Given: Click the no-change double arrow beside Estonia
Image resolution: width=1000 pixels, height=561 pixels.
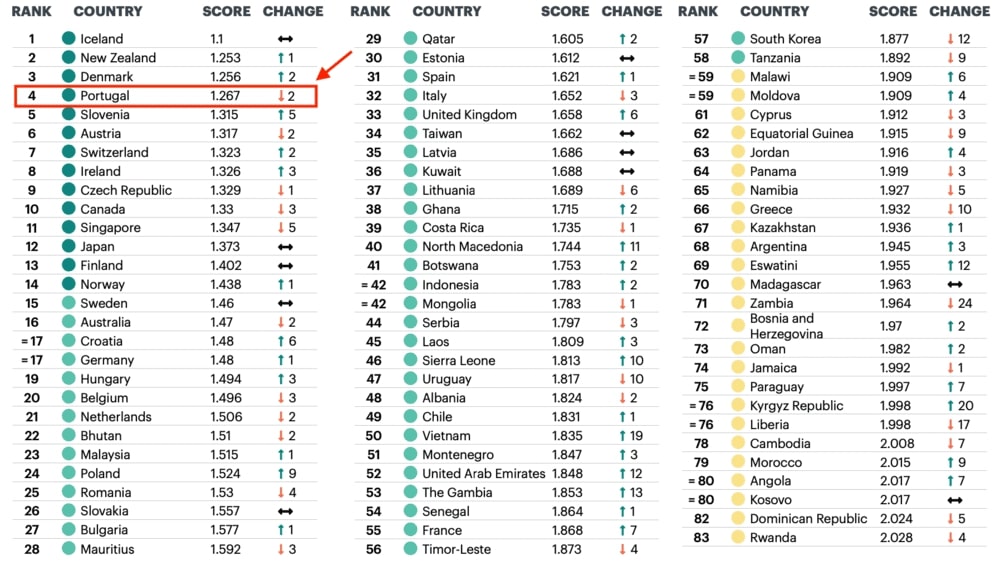Looking at the screenshot, I should [x=627, y=58].
